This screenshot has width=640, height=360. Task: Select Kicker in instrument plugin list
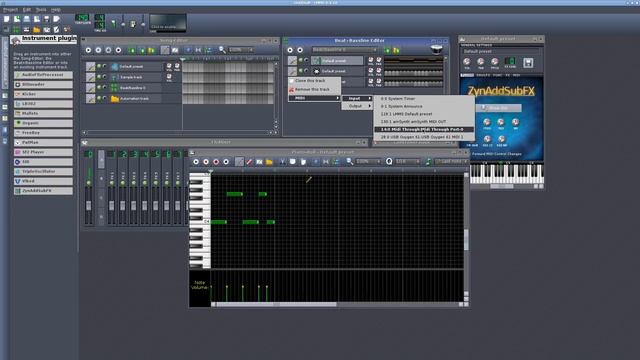coord(43,94)
